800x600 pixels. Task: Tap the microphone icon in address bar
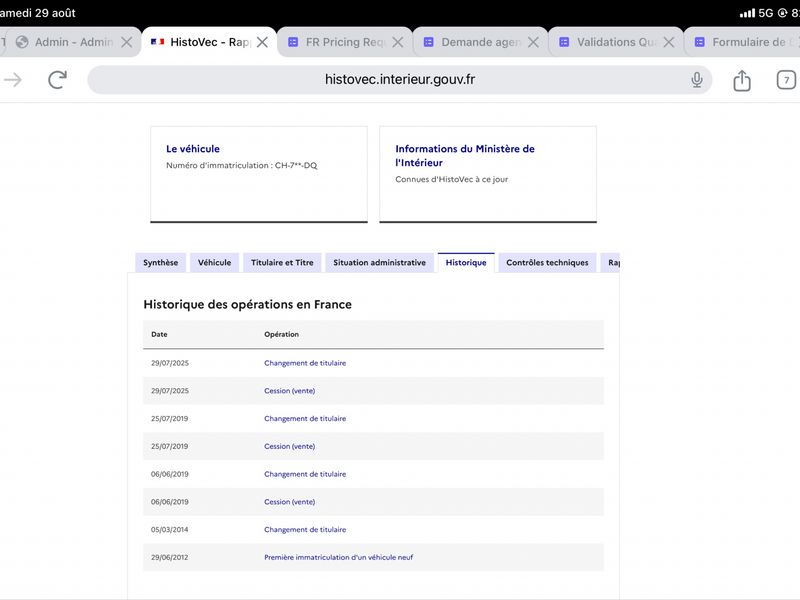coord(697,80)
